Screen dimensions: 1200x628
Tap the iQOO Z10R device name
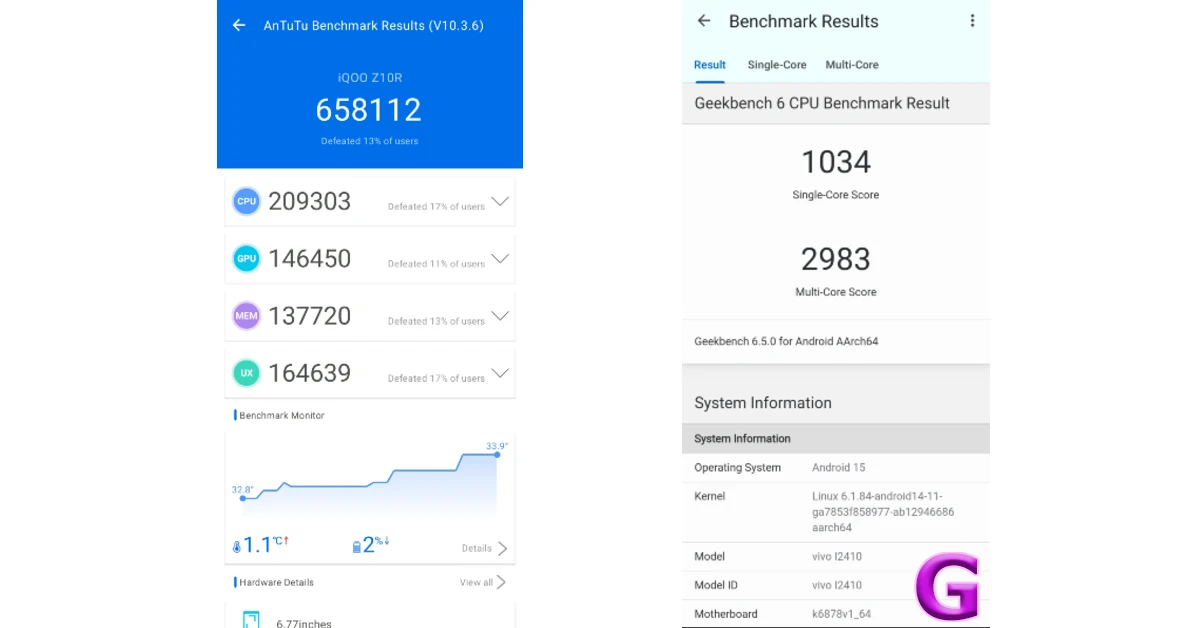(x=369, y=77)
